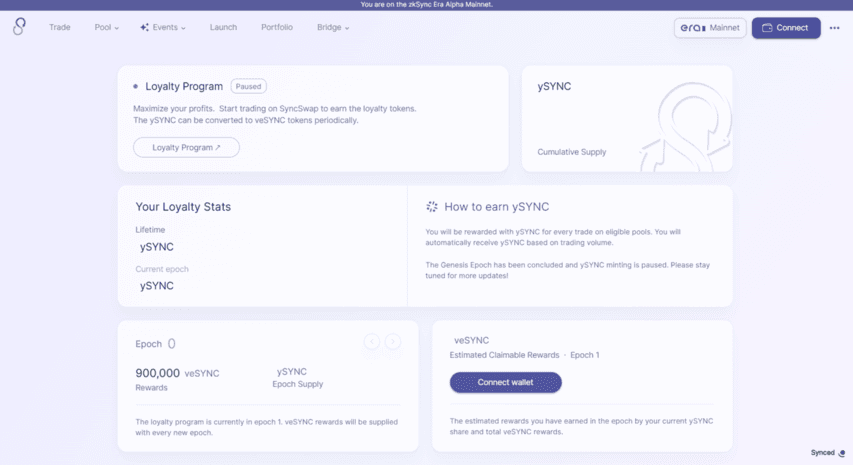
Task: Go to next epoch arrow
Action: click(393, 342)
